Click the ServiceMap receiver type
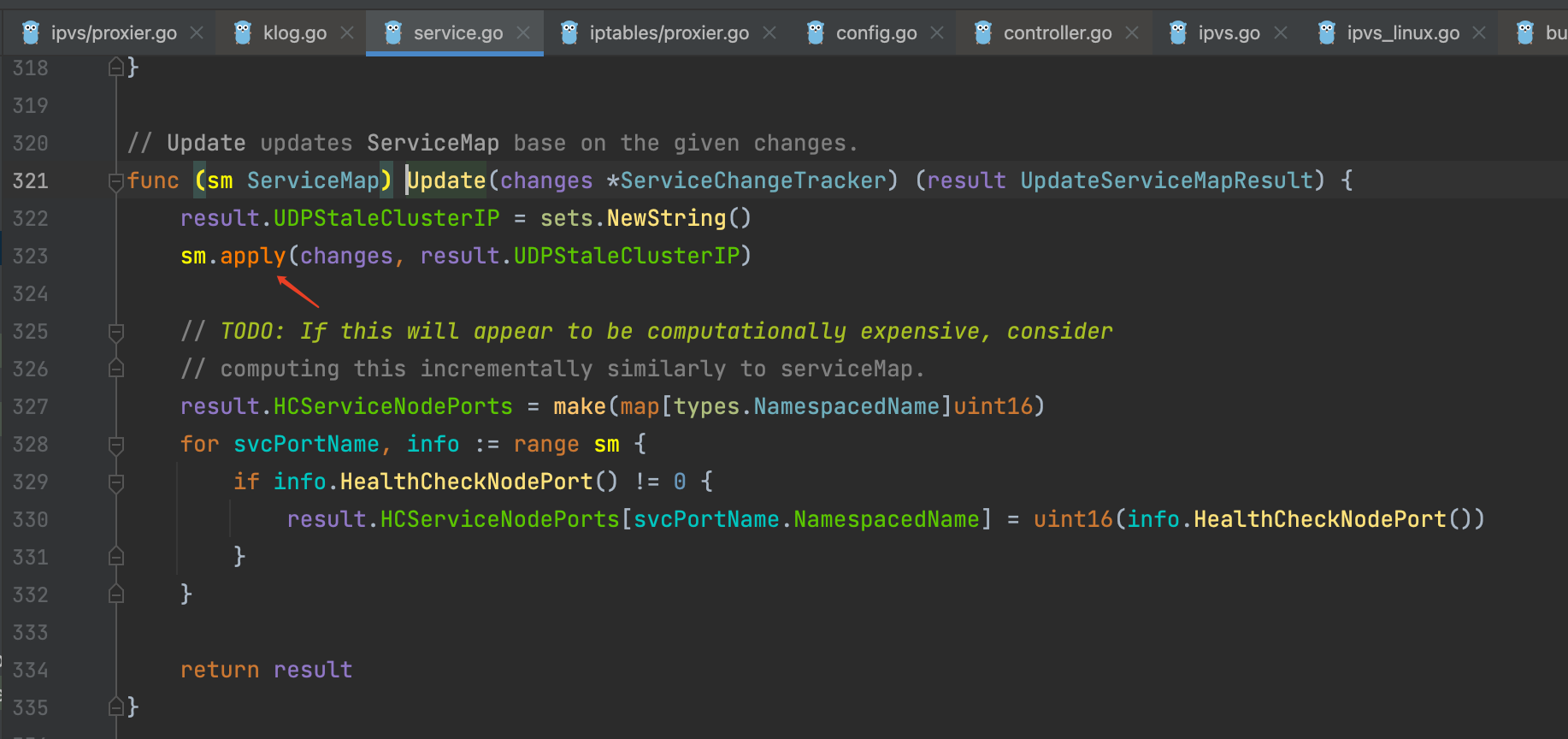 click(313, 180)
